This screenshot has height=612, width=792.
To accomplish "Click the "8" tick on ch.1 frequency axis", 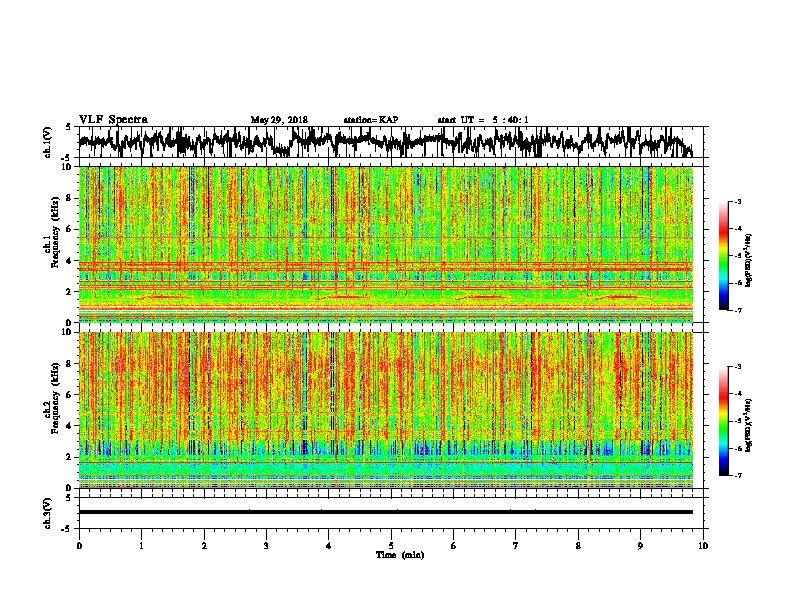I will click(x=69, y=198).
